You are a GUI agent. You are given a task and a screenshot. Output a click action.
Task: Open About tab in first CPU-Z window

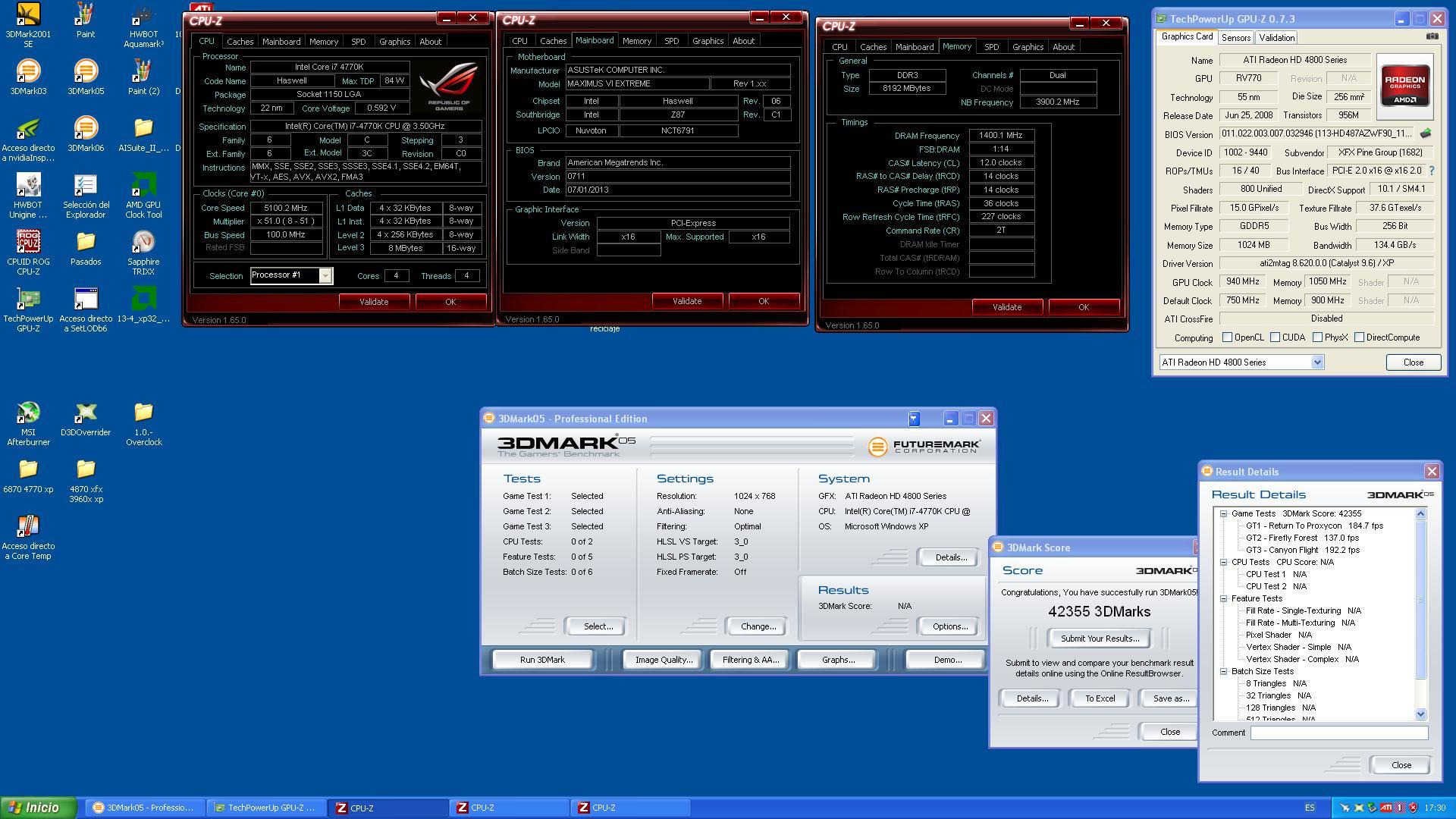(431, 42)
